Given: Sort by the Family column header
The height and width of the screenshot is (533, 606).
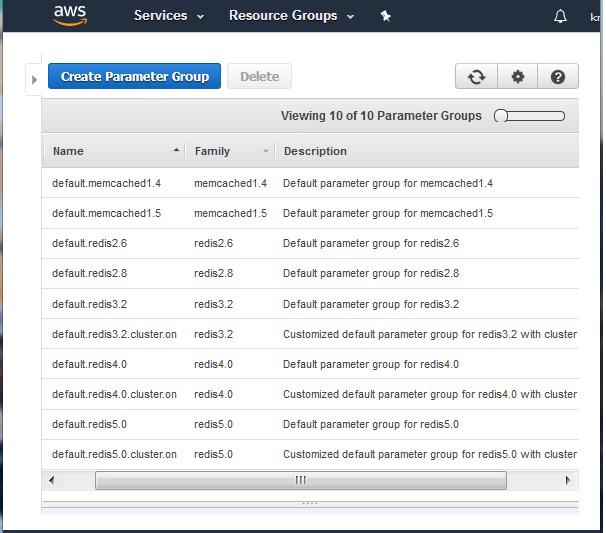Looking at the screenshot, I should coord(212,151).
